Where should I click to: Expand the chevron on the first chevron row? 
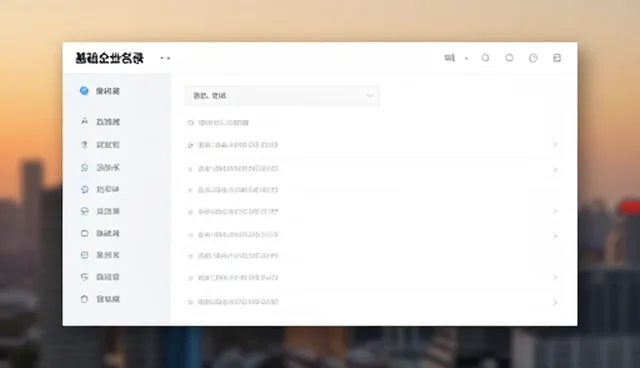point(555,144)
